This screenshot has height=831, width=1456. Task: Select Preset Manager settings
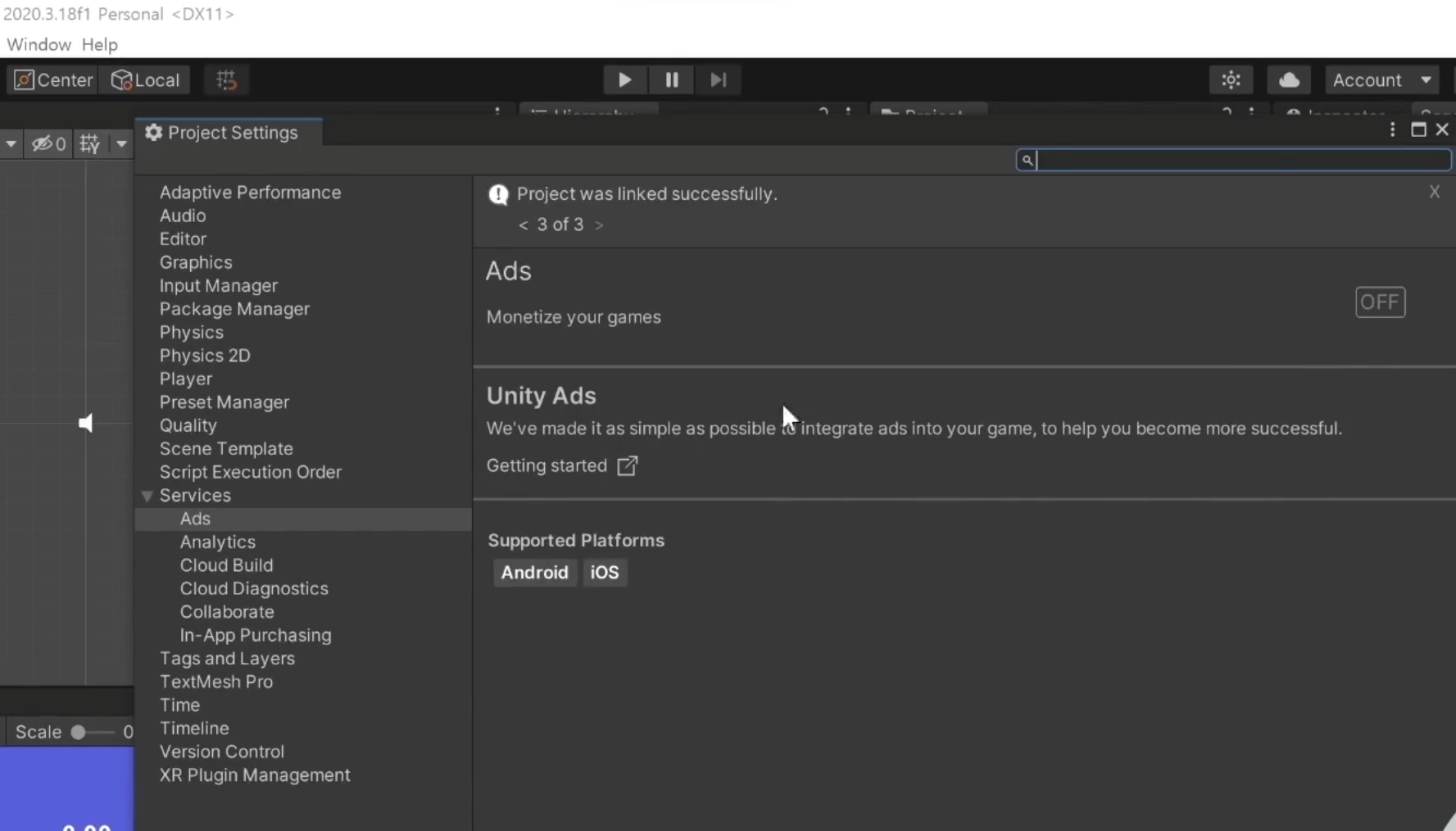[x=225, y=402]
